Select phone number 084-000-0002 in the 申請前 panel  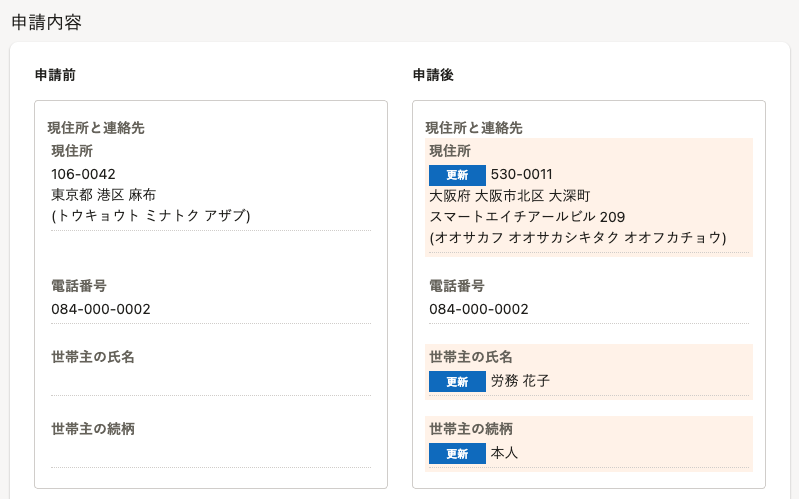coord(101,309)
